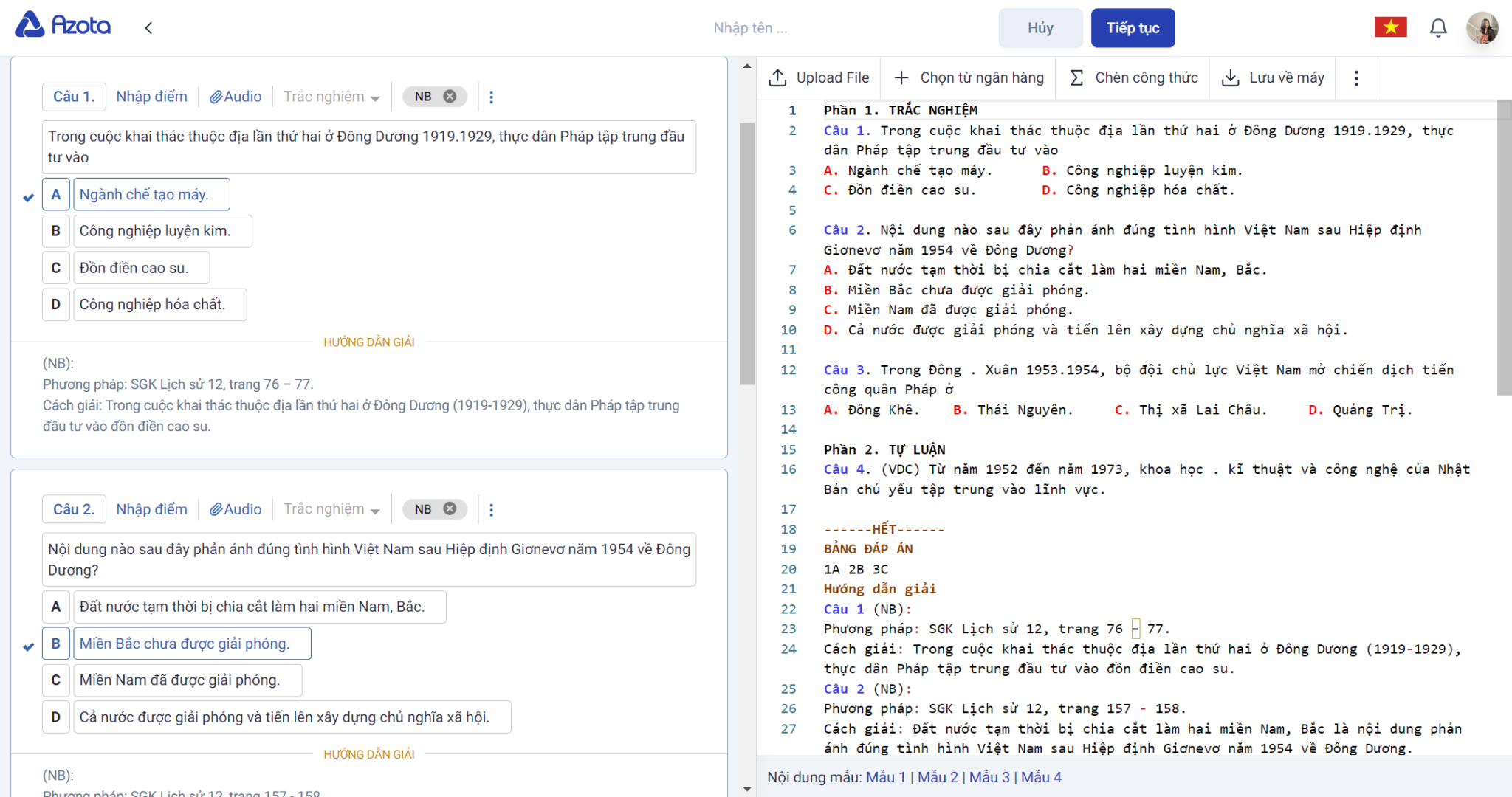The height and width of the screenshot is (797, 1512).
Task: Click the Tiếp tục button
Action: pyautogui.click(x=1133, y=28)
